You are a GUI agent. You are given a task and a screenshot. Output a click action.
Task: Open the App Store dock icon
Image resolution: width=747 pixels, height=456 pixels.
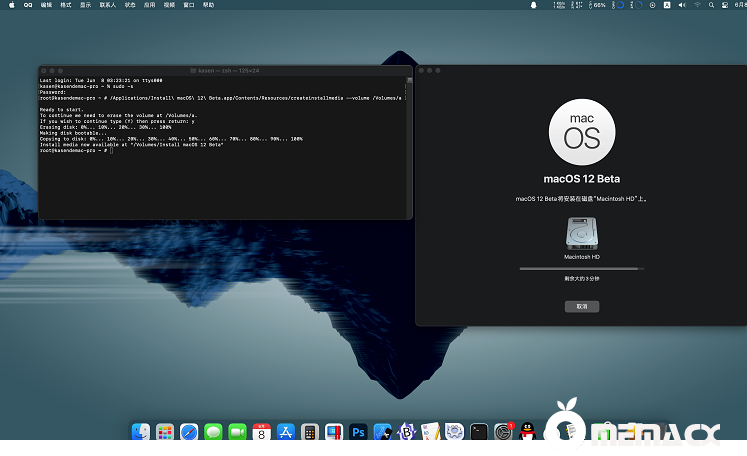click(286, 432)
